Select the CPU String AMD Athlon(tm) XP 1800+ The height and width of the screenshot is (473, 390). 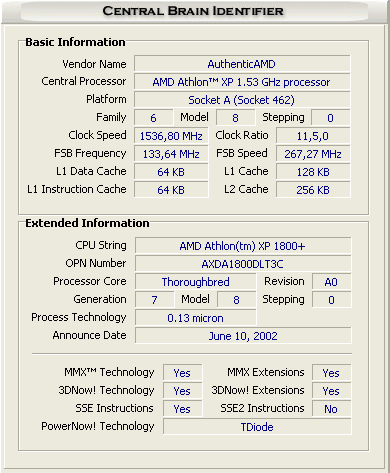[243, 246]
